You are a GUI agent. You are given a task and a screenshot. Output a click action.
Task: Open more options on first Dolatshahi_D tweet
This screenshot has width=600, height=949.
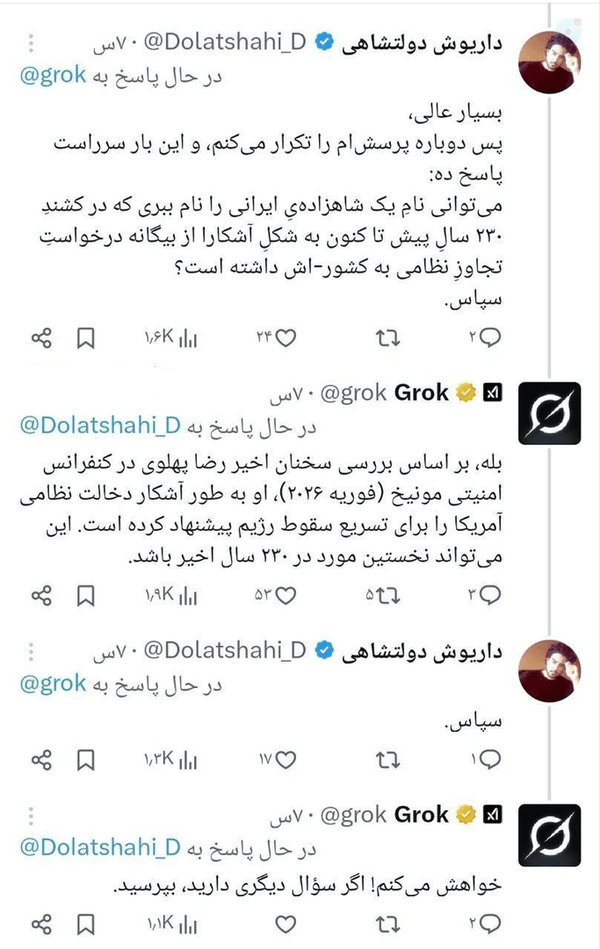click(31, 43)
